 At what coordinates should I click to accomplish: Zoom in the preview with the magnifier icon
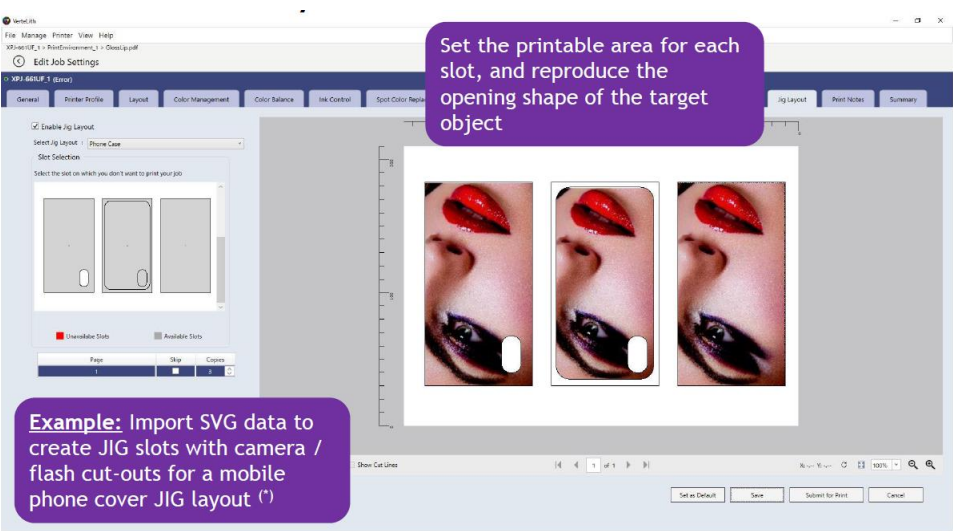pyautogui.click(x=930, y=465)
